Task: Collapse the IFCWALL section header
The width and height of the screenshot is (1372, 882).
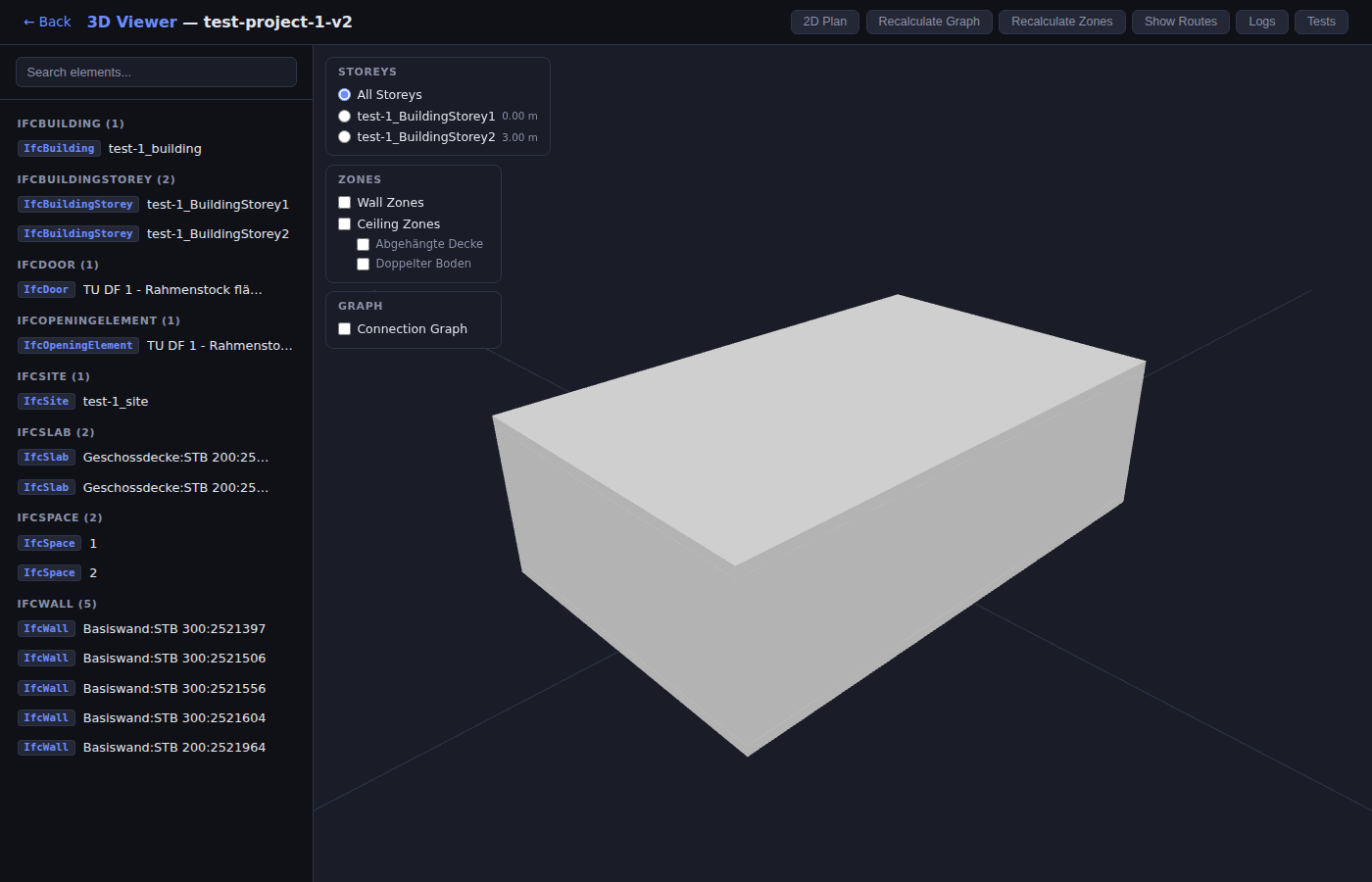Action: click(56, 604)
